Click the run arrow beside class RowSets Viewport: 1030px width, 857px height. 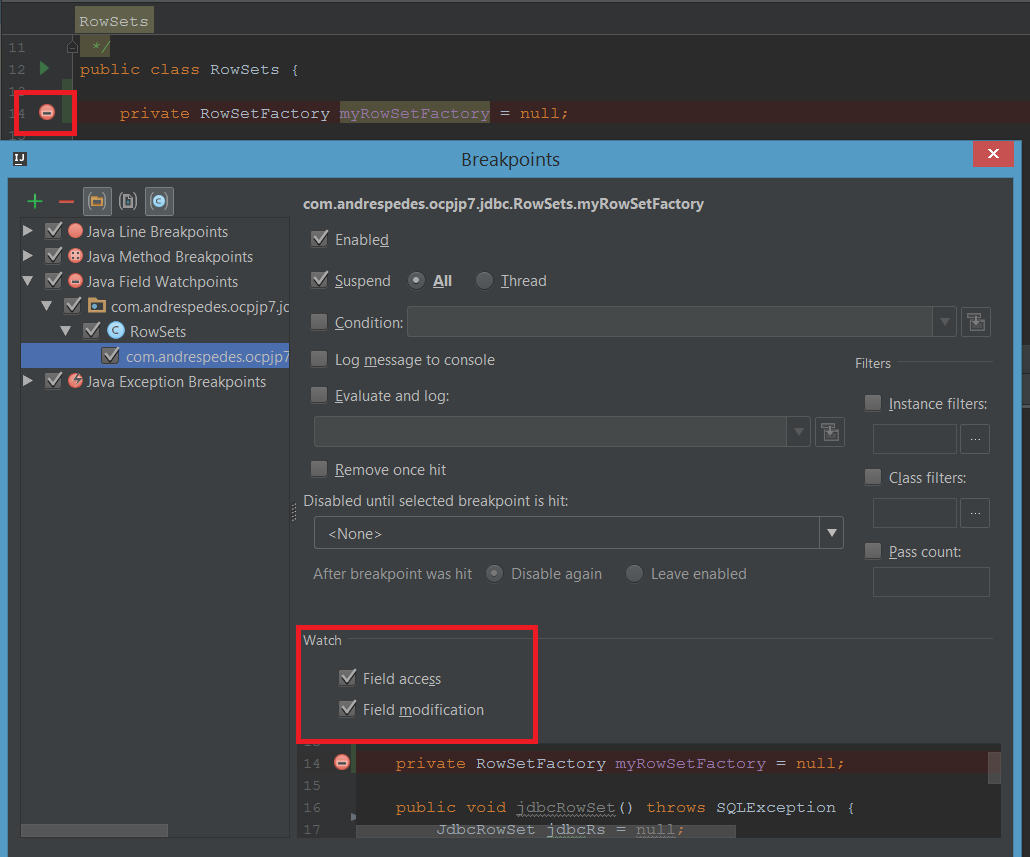point(44,68)
